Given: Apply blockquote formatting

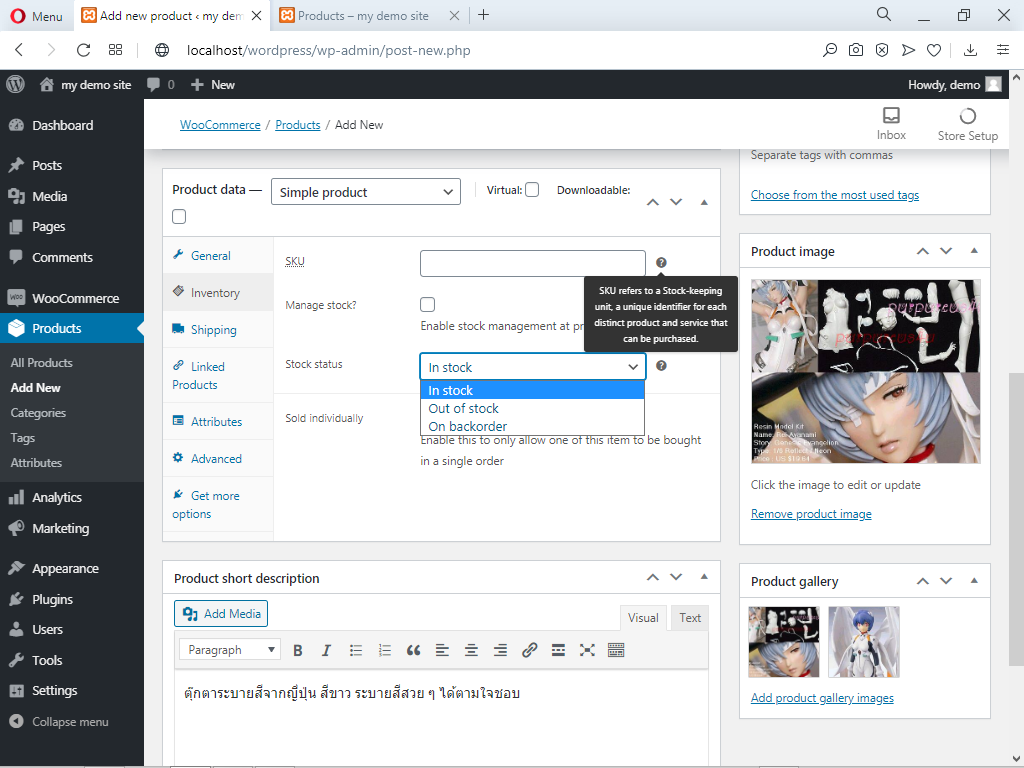Looking at the screenshot, I should pos(413,650).
